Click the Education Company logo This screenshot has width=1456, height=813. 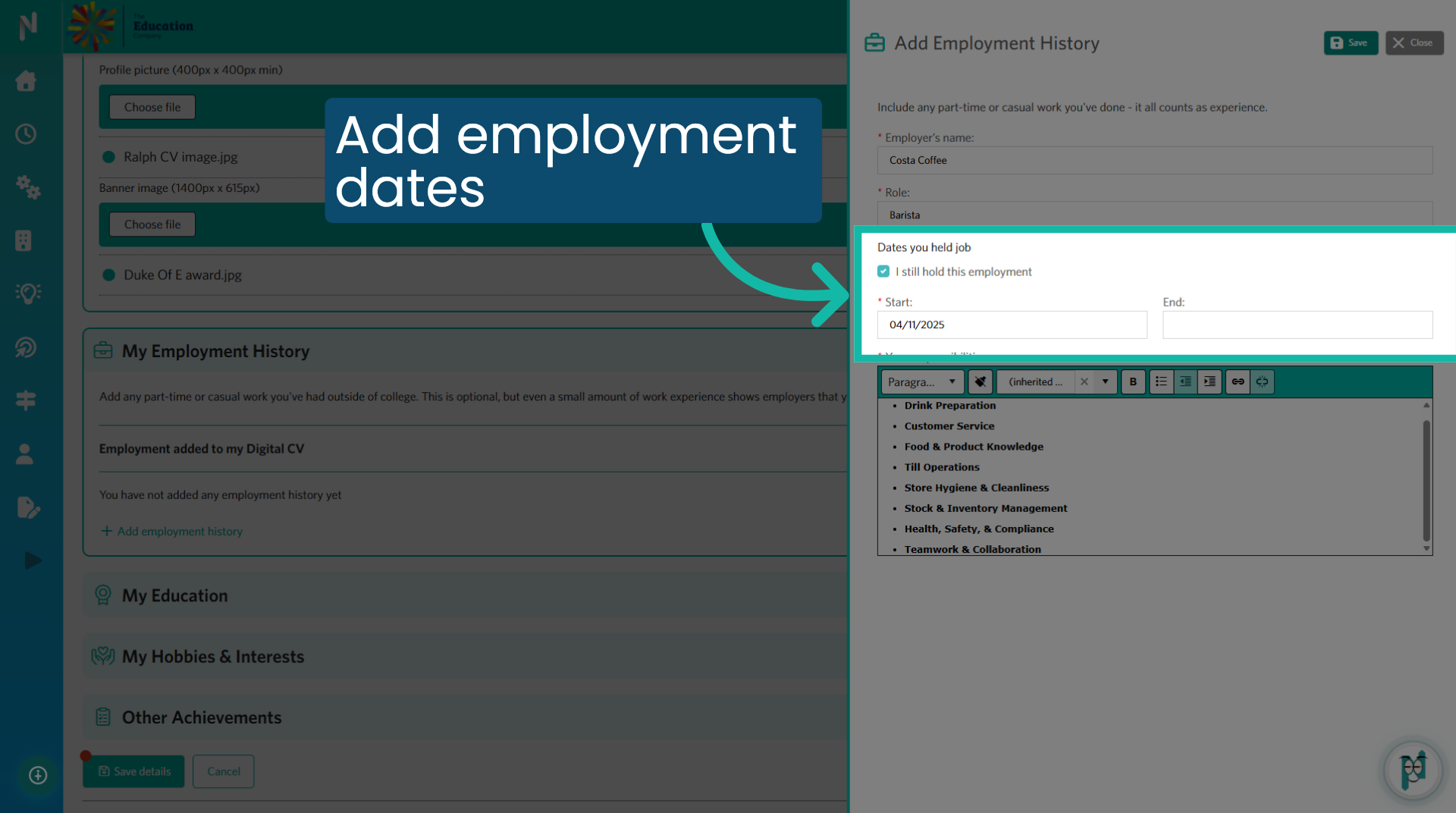click(x=130, y=26)
